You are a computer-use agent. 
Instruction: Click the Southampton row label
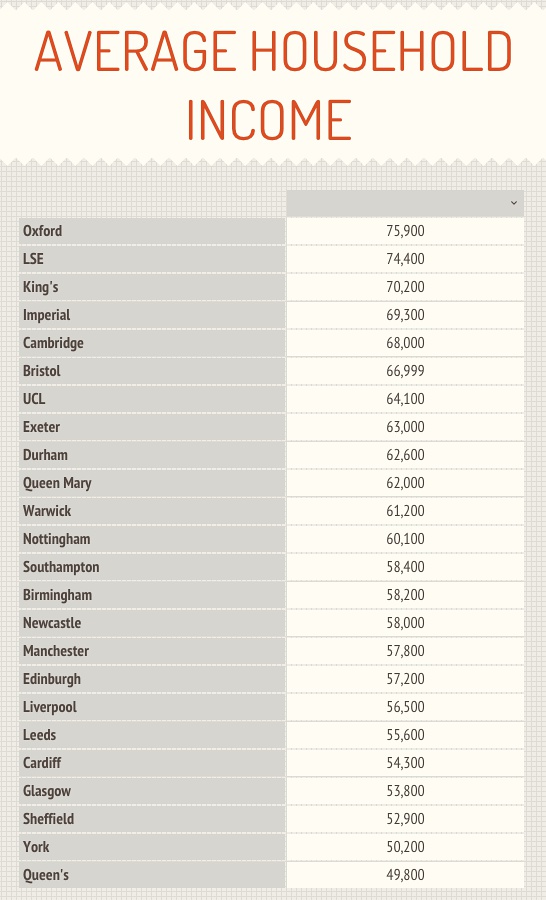[x=152, y=567]
